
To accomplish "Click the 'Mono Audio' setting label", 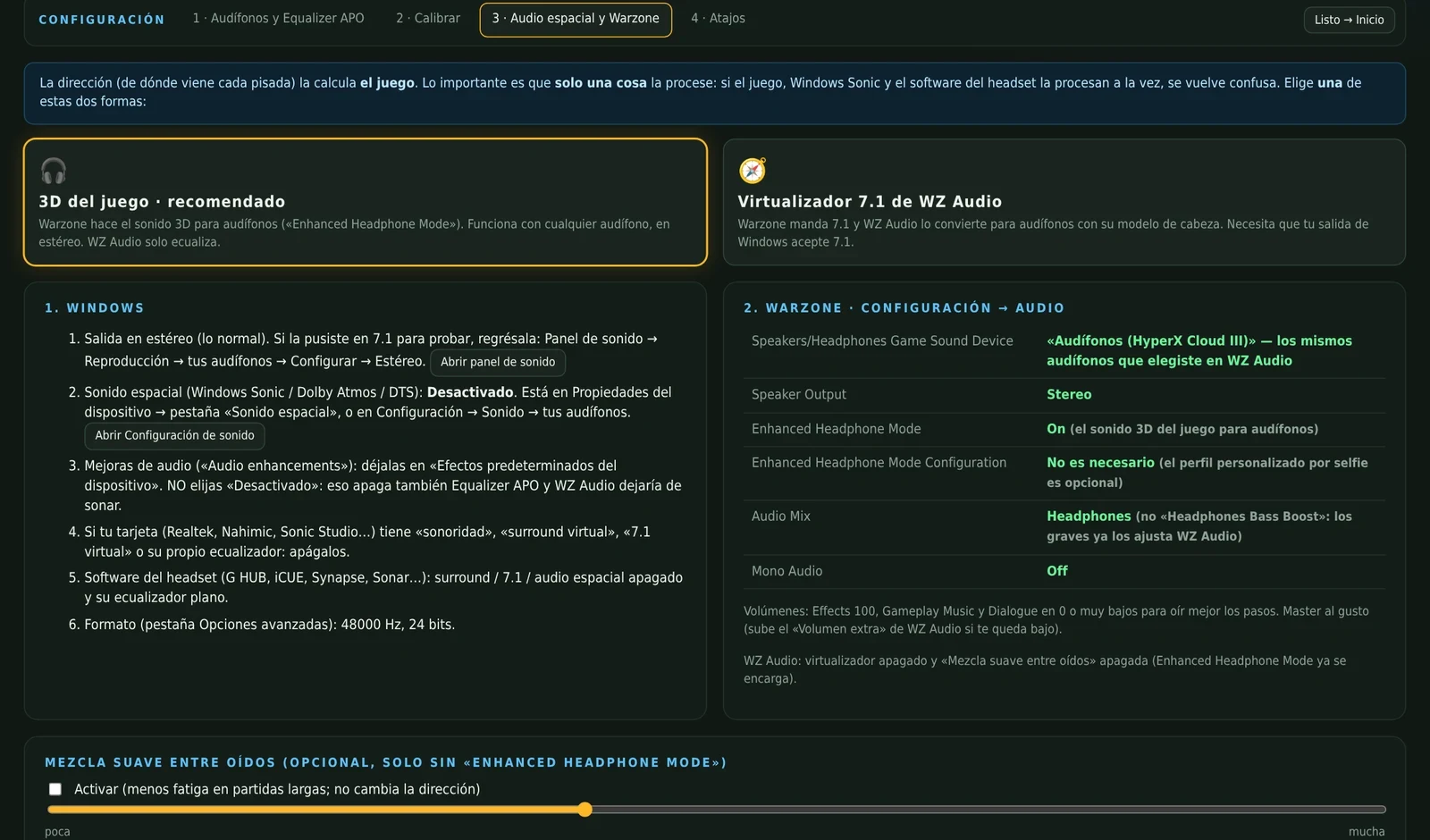I will pyautogui.click(x=786, y=571).
